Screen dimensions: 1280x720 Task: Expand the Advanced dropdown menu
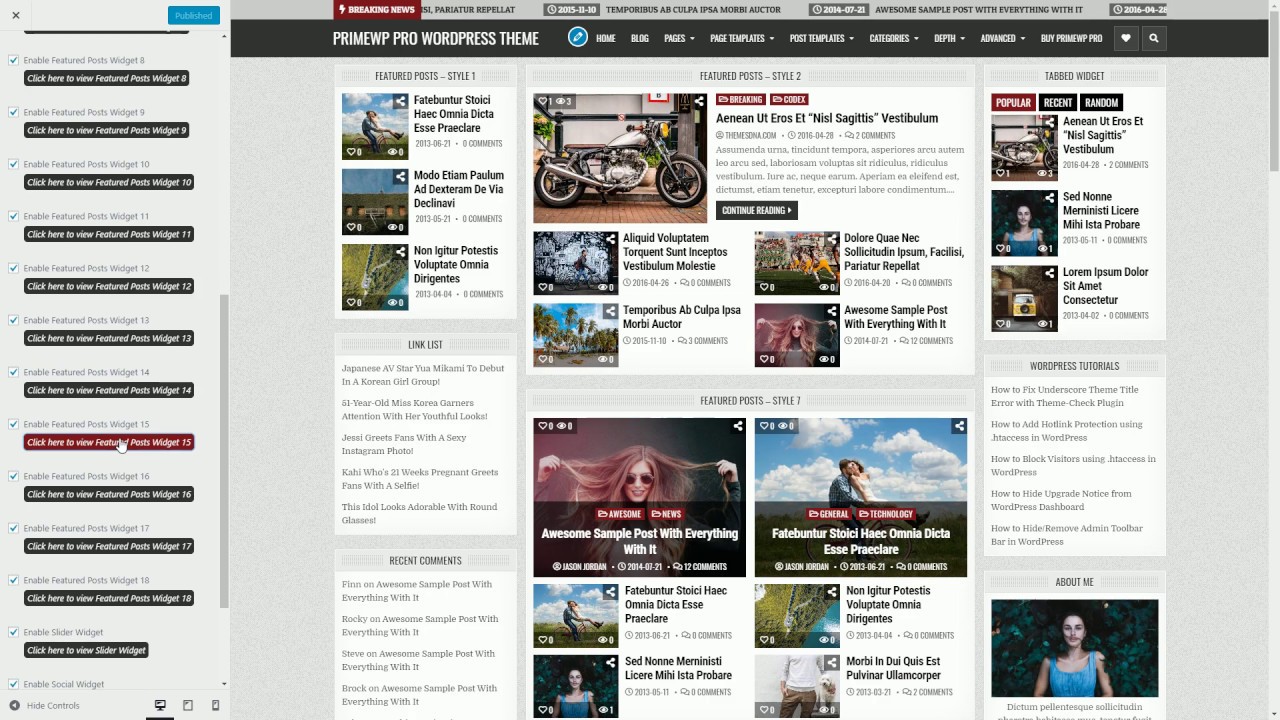pyautogui.click(x=1003, y=39)
